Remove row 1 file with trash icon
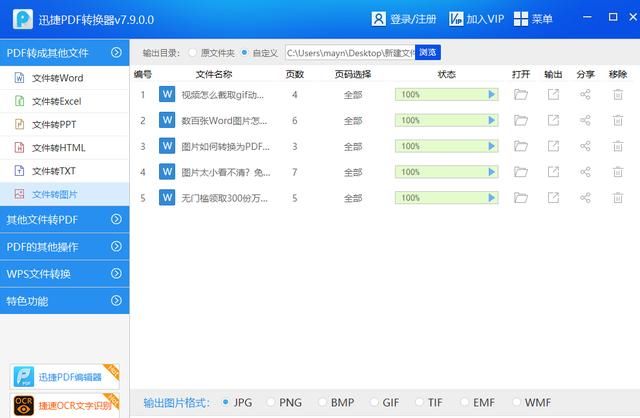The height and width of the screenshot is (418, 640). tap(618, 95)
